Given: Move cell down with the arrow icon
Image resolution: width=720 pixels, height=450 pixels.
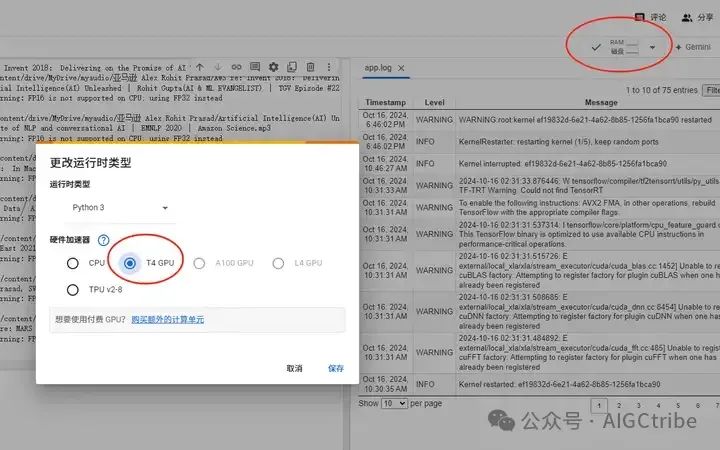Looking at the screenshot, I should pos(218,67).
